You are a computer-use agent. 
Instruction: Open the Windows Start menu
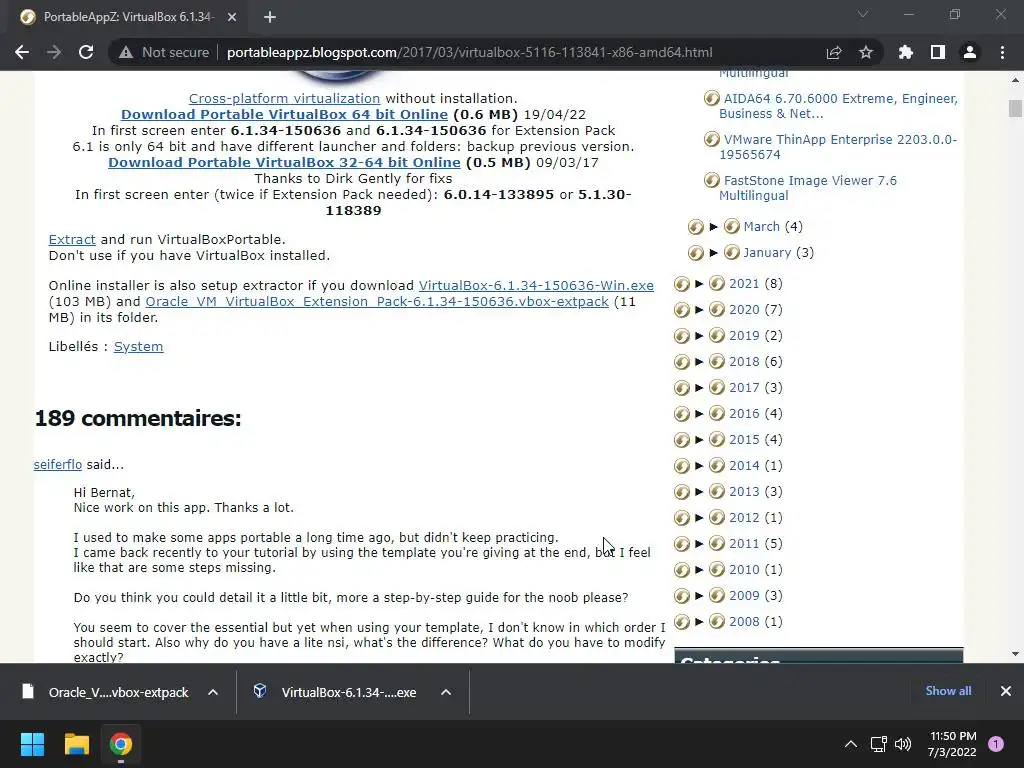click(x=32, y=744)
